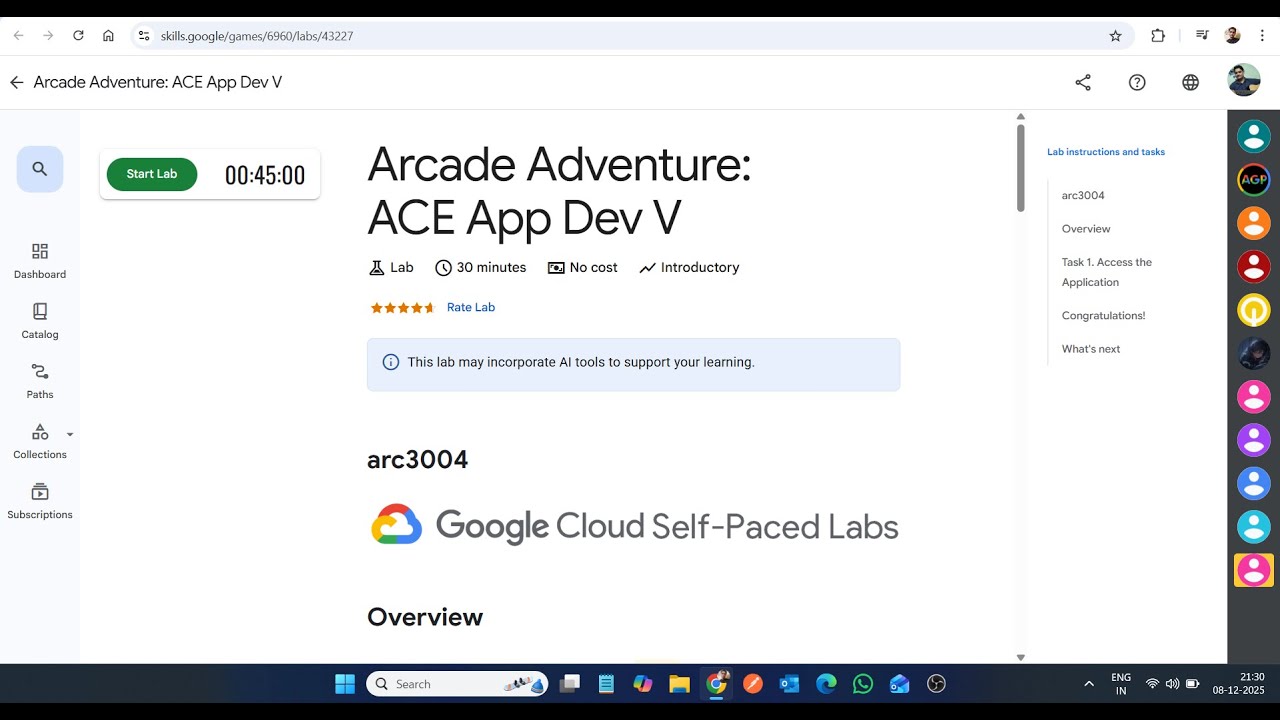
Task: Open the Dashboard section
Action: coord(40,261)
